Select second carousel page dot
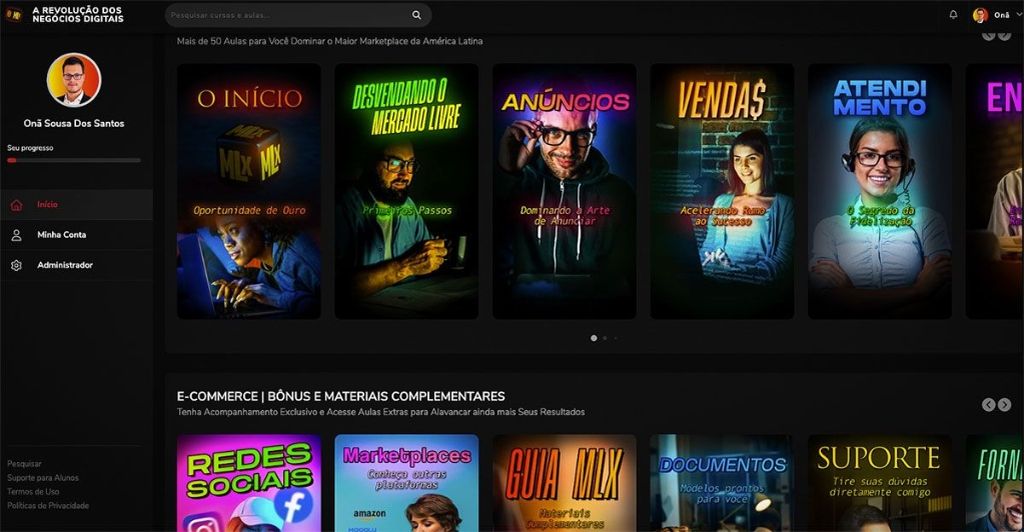 click(605, 338)
